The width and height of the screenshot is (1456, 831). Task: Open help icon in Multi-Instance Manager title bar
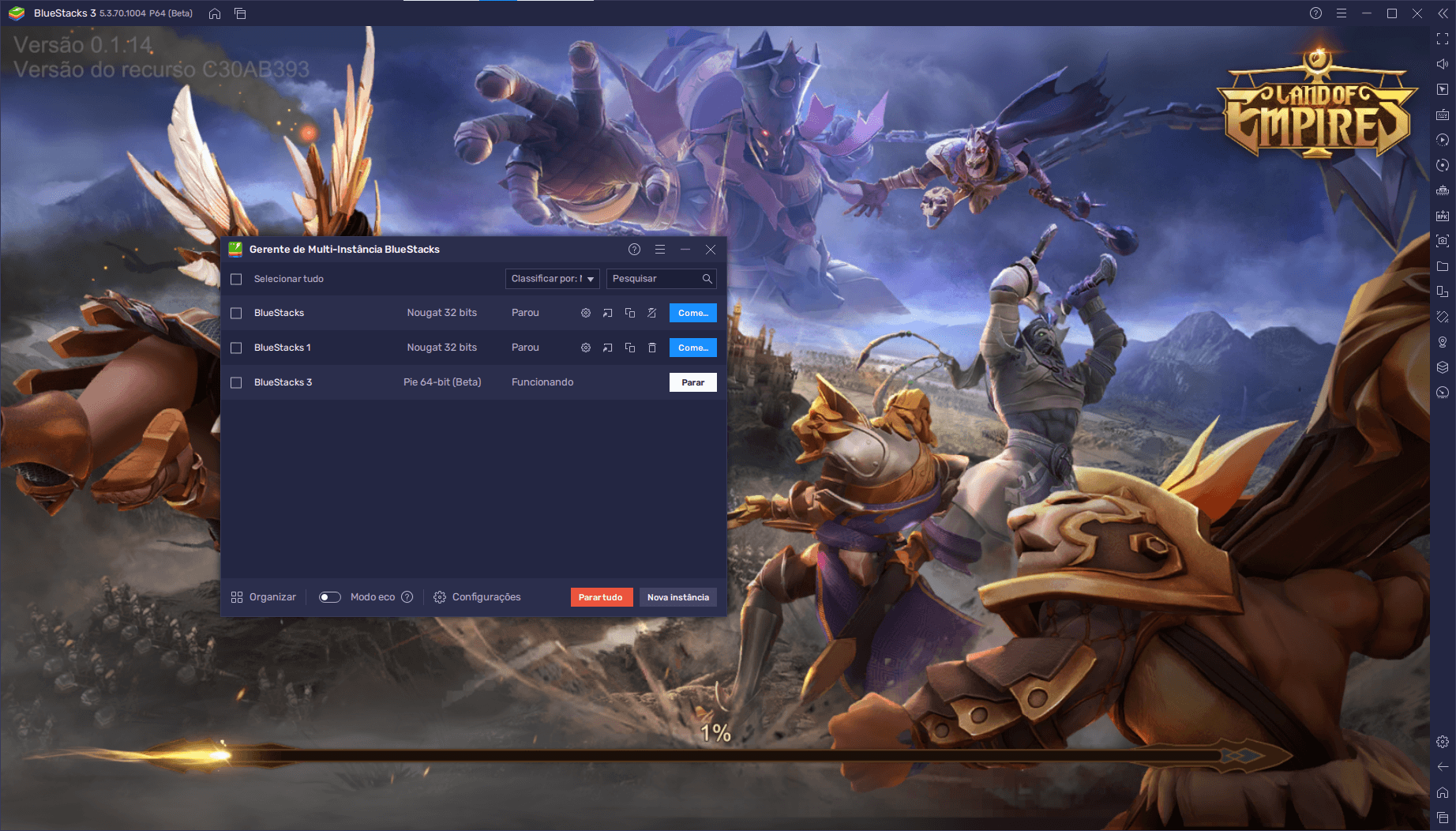coord(634,250)
